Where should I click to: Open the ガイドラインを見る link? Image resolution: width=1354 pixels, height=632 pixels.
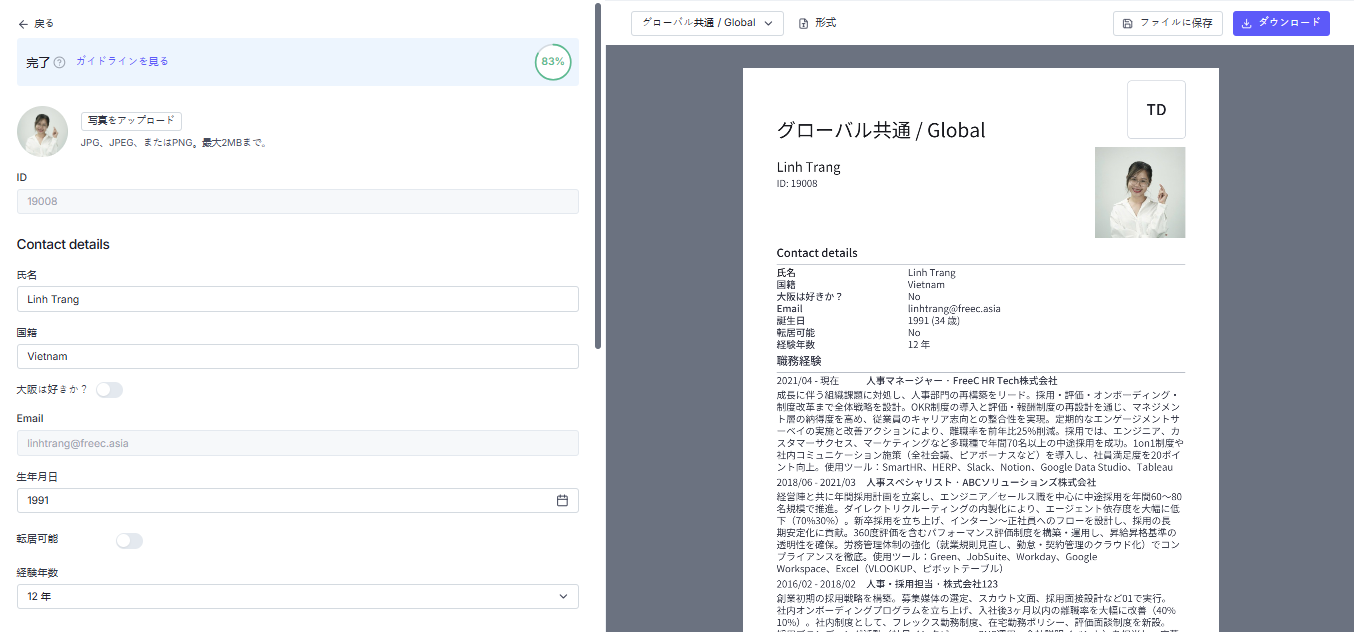(122, 61)
